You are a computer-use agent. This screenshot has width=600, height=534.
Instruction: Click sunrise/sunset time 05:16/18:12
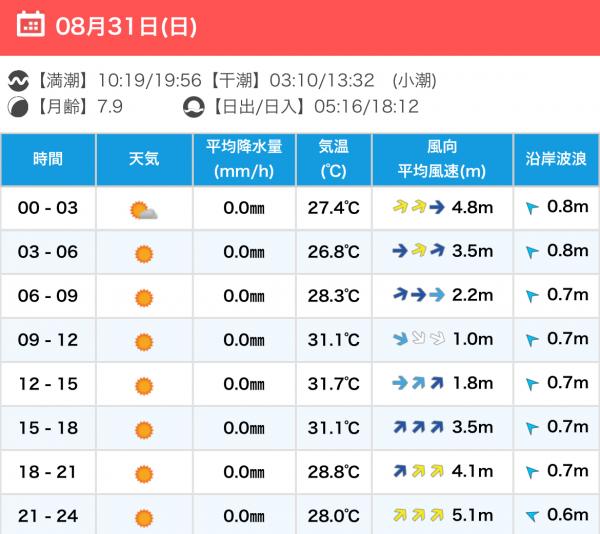tap(367, 106)
